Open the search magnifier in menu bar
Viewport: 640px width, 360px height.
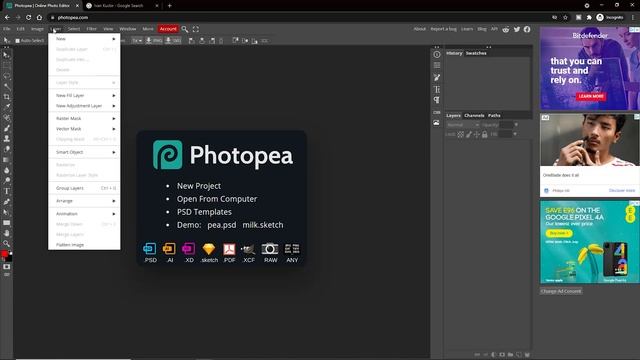(x=185, y=29)
